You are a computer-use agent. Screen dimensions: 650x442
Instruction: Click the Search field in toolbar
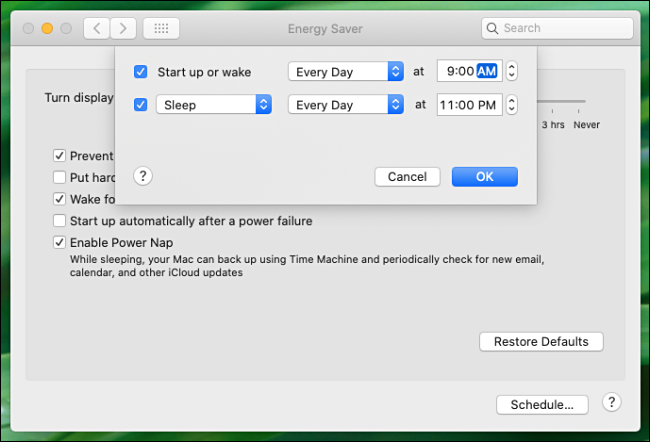tap(557, 28)
